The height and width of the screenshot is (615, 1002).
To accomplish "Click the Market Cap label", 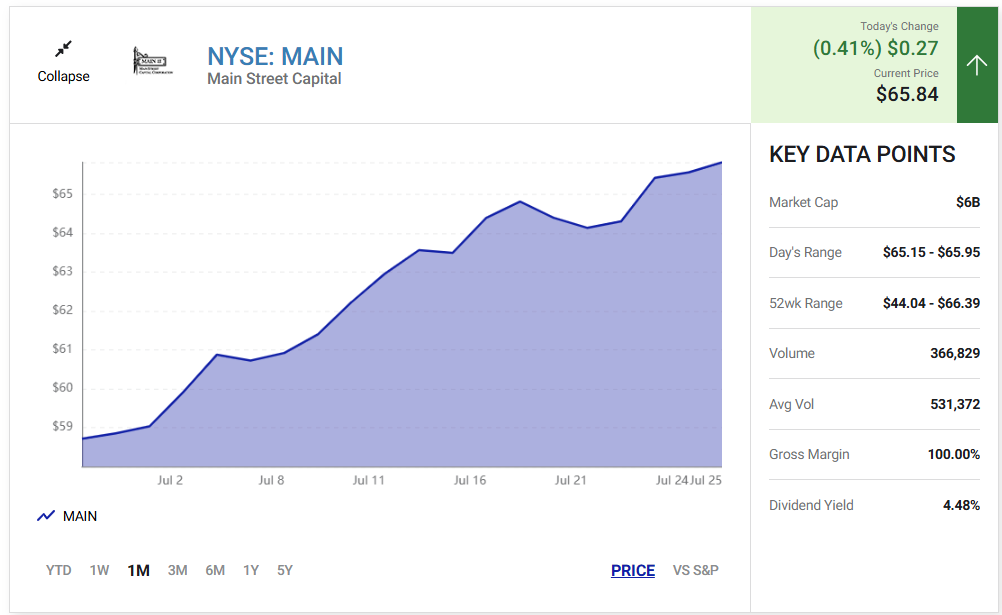I will (803, 202).
